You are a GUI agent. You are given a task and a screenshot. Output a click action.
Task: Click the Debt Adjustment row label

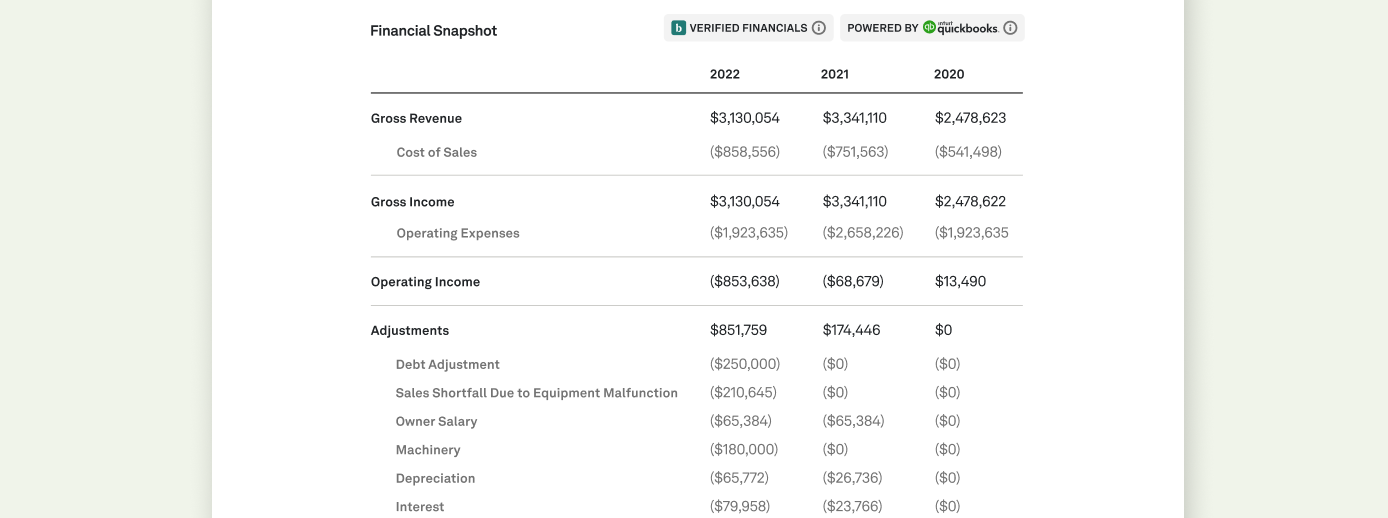[x=447, y=364]
